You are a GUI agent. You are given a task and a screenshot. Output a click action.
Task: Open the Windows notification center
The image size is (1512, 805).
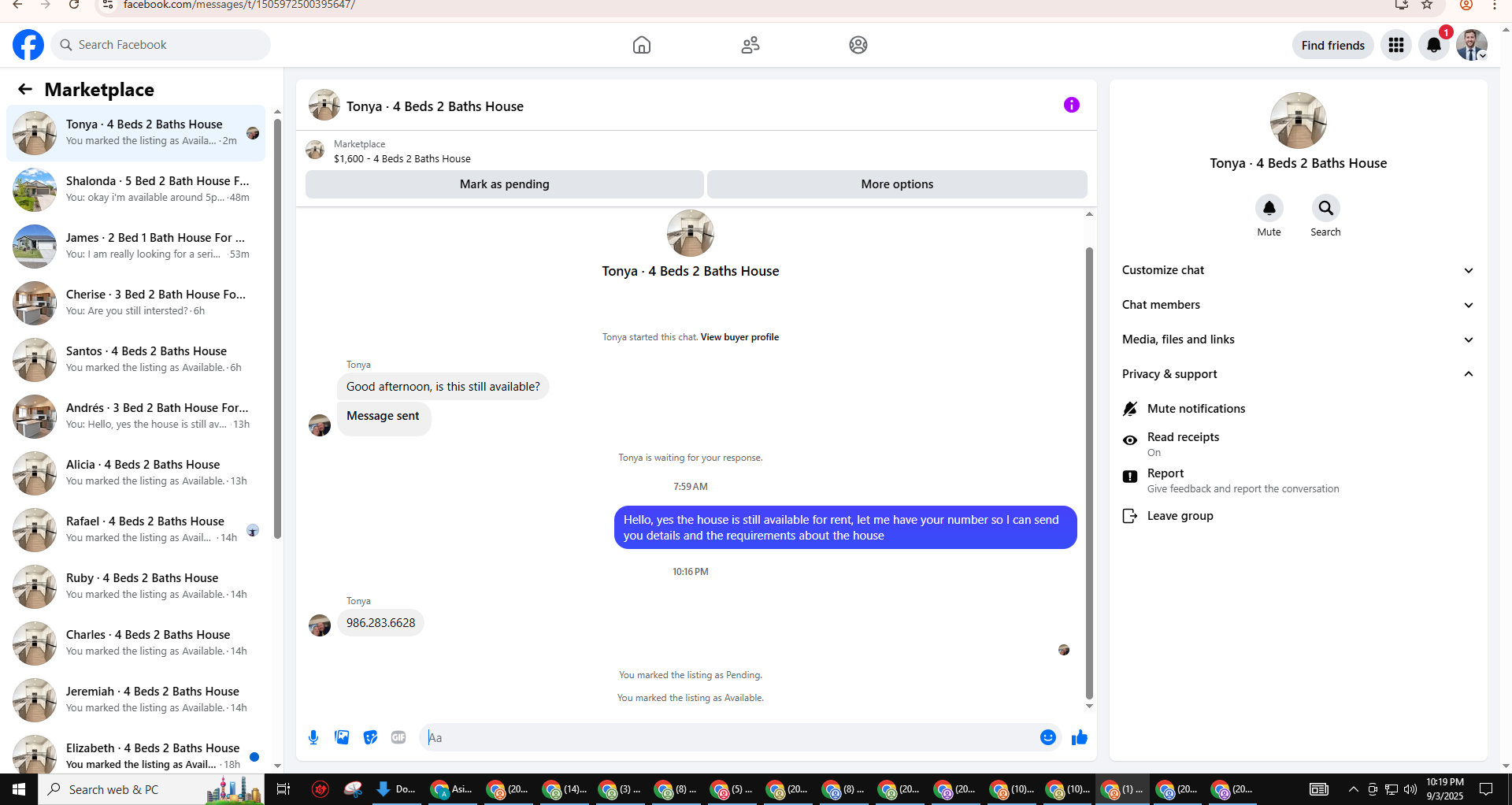tap(1486, 789)
